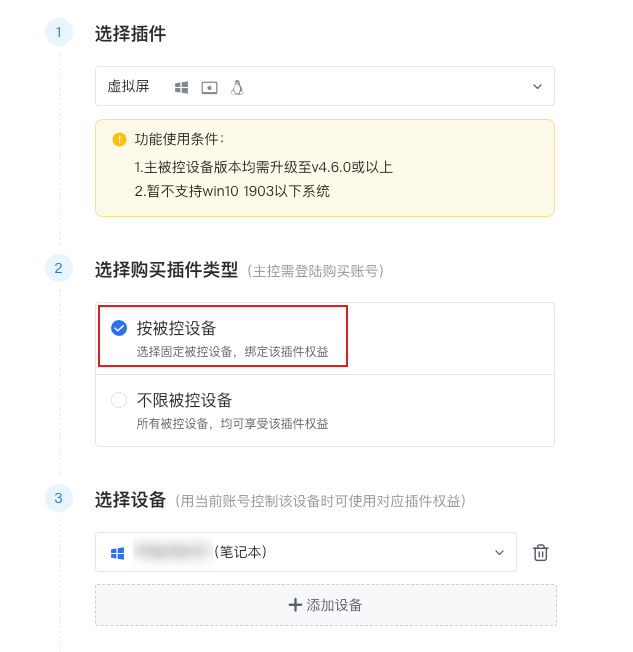633x652 pixels.
Task: Click the blue Windows logo in device field
Action: [x=117, y=553]
